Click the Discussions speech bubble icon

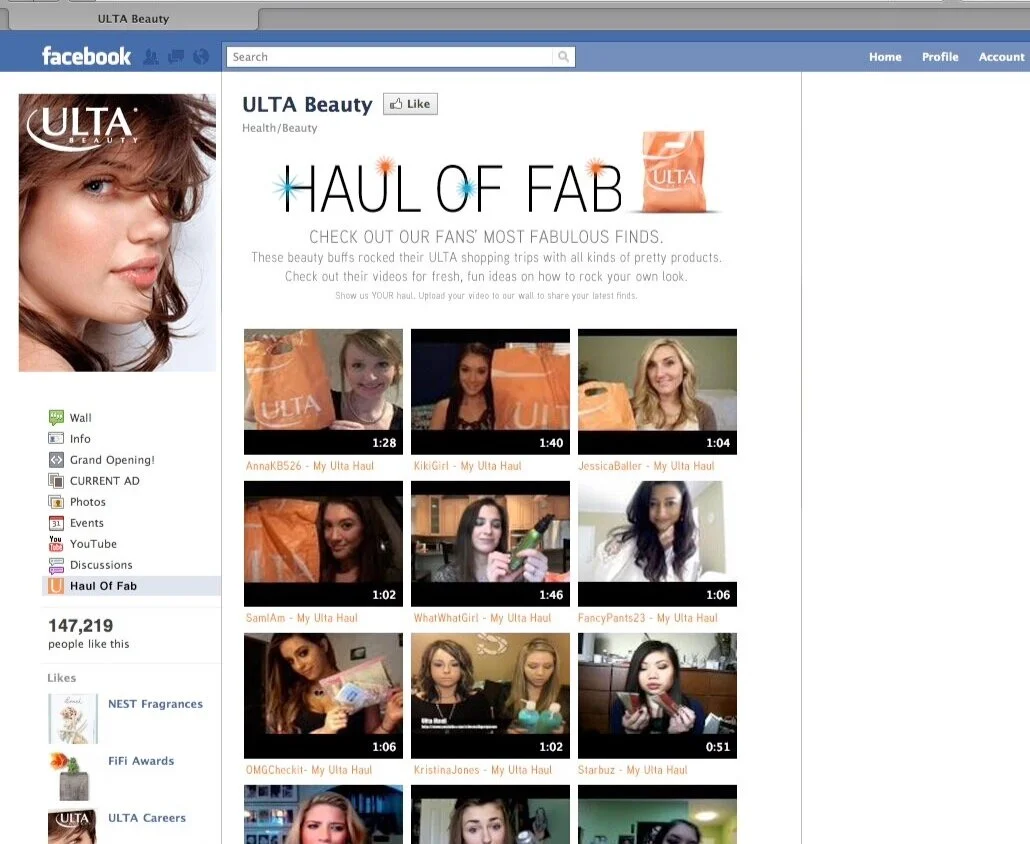[56, 565]
